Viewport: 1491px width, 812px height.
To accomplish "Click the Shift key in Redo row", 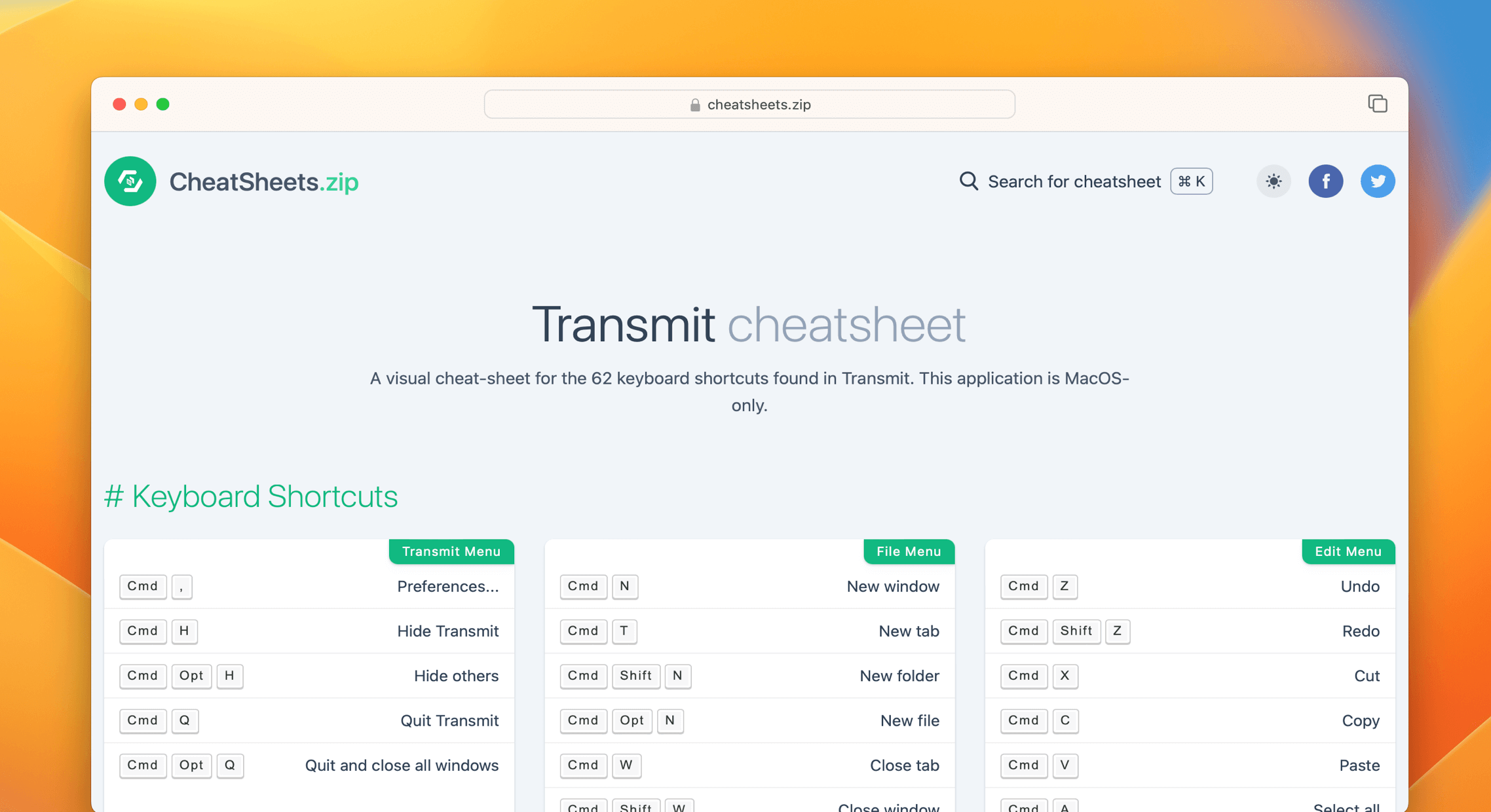I will tap(1076, 631).
